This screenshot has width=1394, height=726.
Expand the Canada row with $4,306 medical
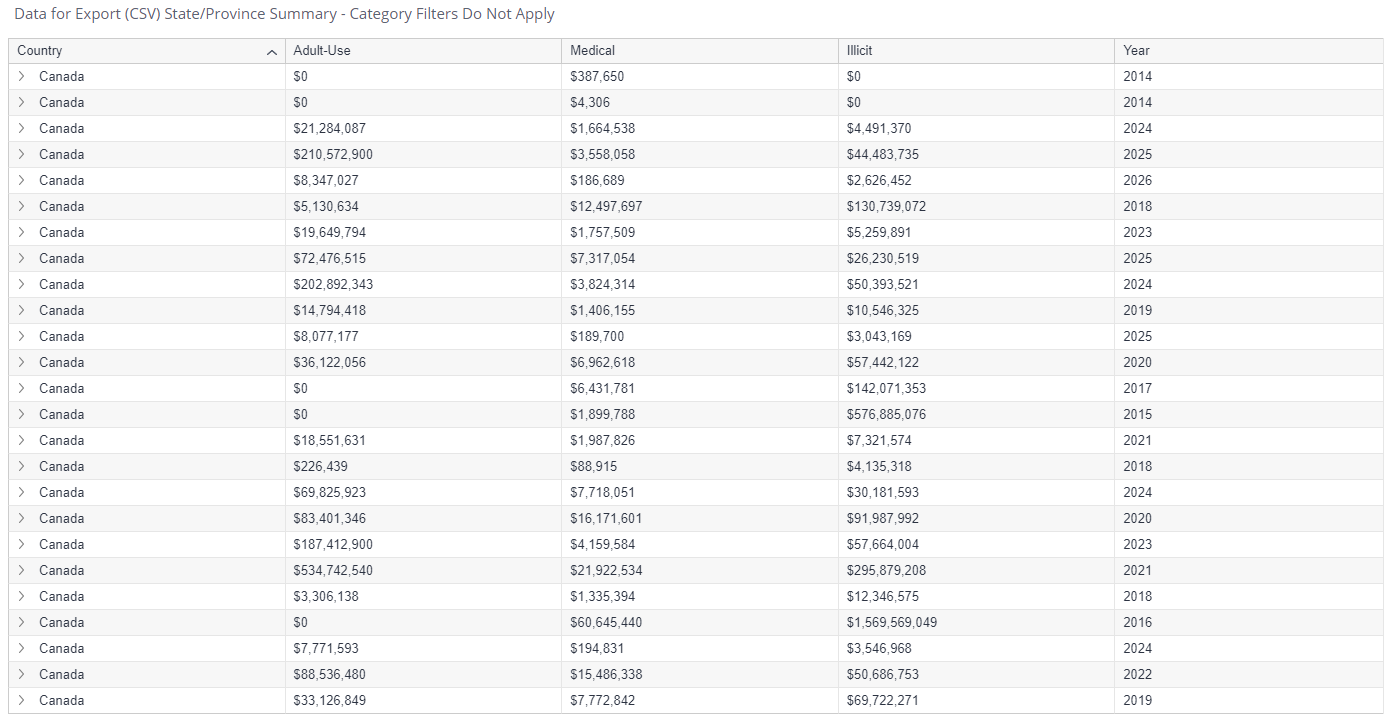(21, 103)
